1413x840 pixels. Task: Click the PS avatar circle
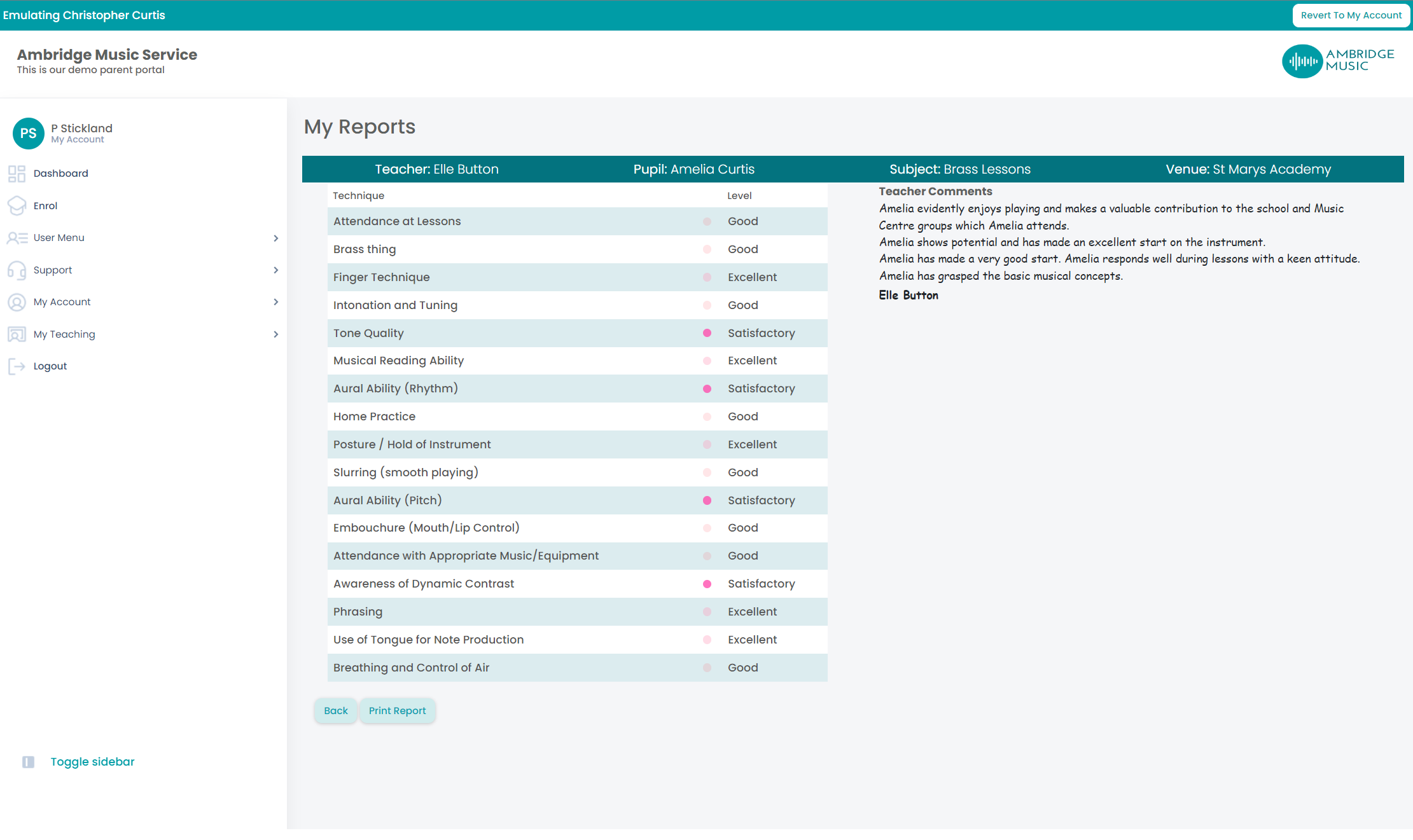pos(29,134)
